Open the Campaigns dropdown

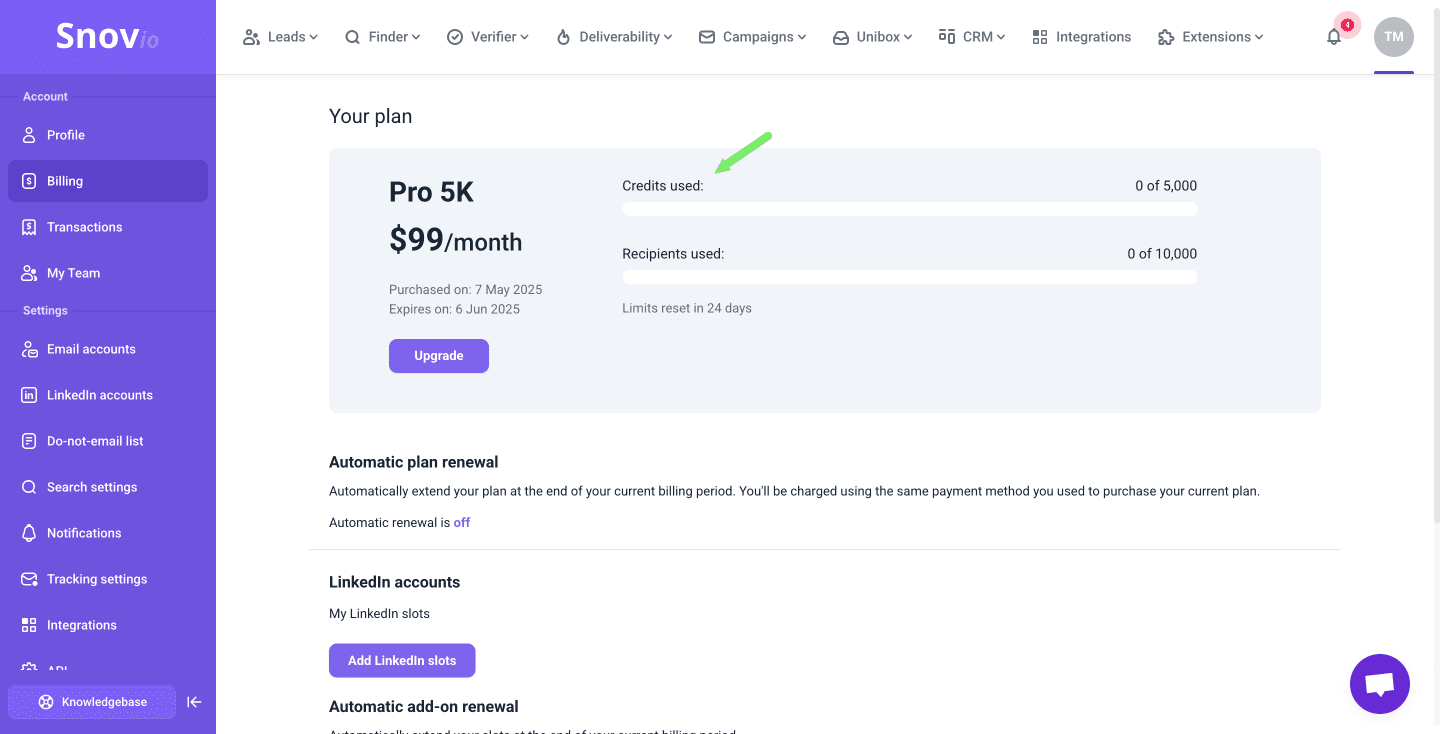[x=752, y=37]
